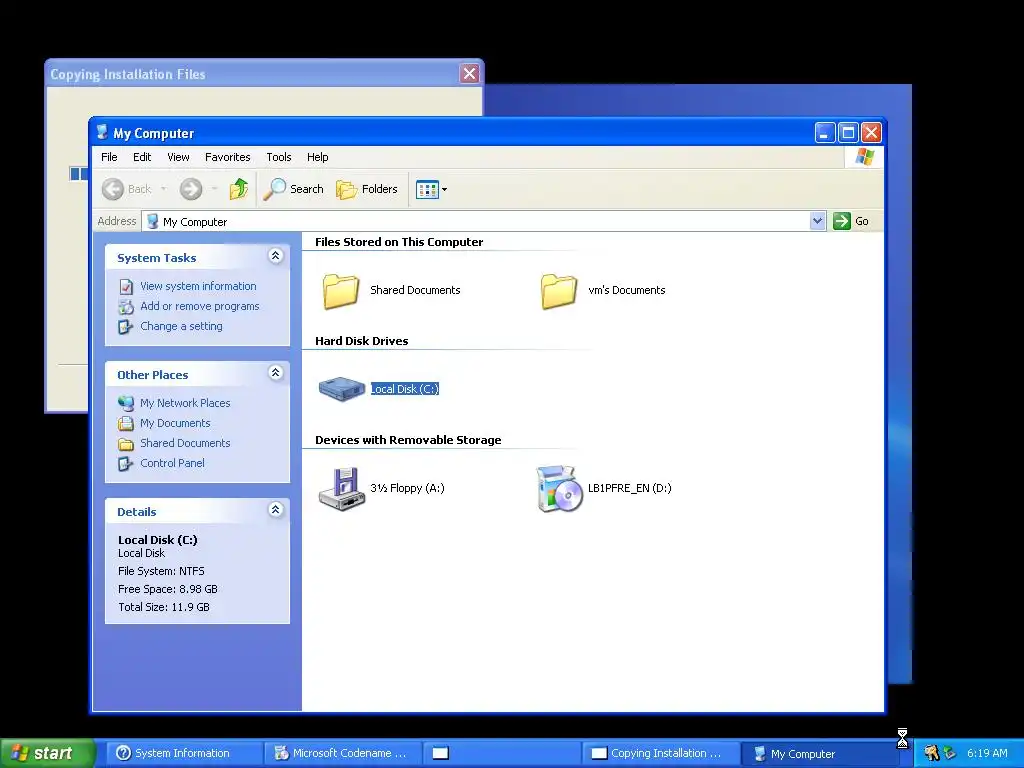This screenshot has width=1024, height=768.
Task: Select the 3½ Floppy (A:) drive icon
Action: click(x=342, y=488)
